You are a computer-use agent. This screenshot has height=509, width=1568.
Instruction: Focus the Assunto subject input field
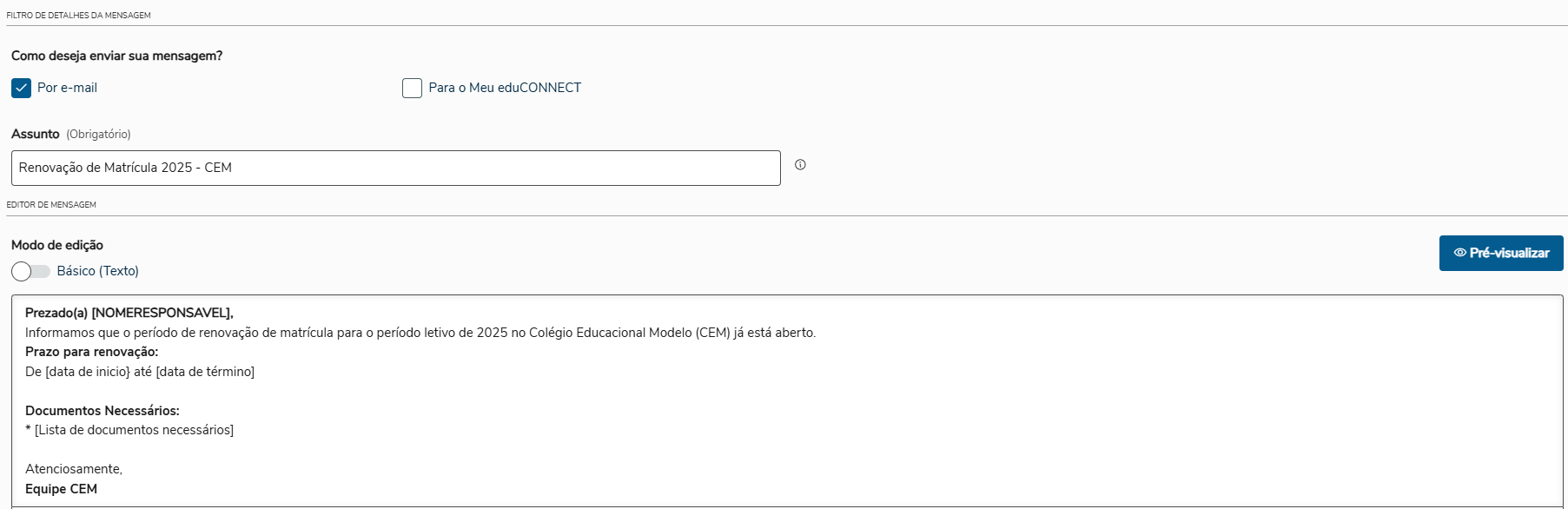pos(395,168)
